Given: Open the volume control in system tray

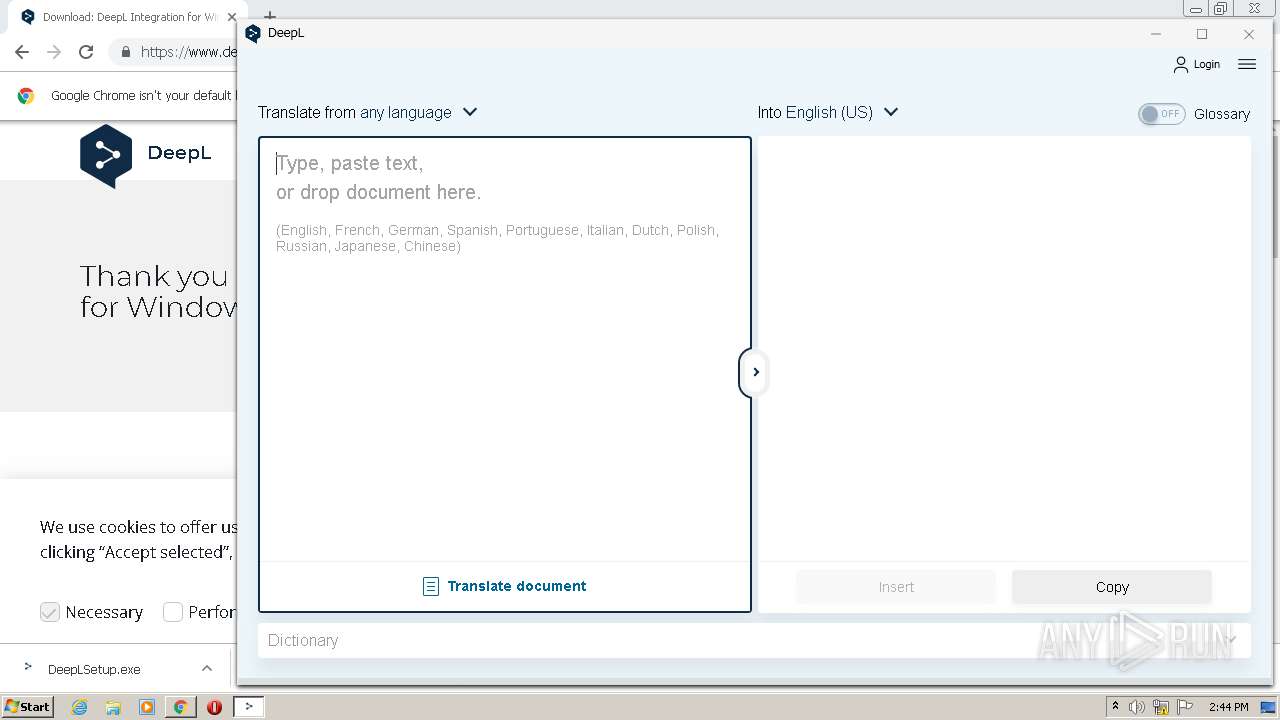Looking at the screenshot, I should (1137, 707).
